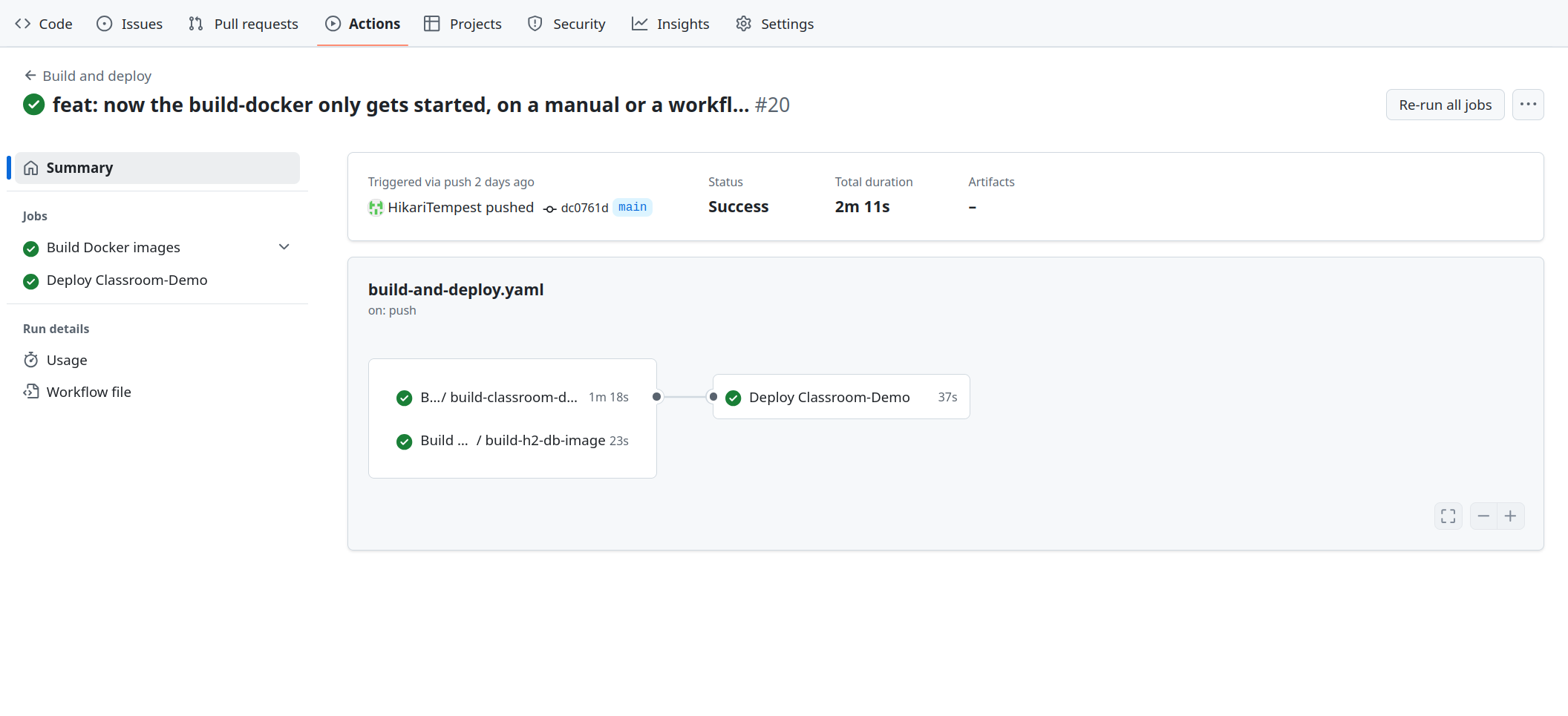This screenshot has width=1568, height=716.
Task: Click the Summary home icon
Action: click(x=30, y=168)
